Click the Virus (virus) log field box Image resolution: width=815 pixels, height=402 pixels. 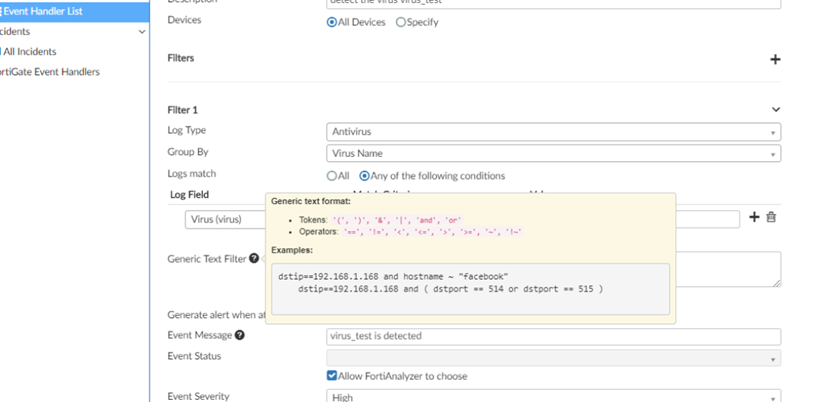(x=226, y=219)
